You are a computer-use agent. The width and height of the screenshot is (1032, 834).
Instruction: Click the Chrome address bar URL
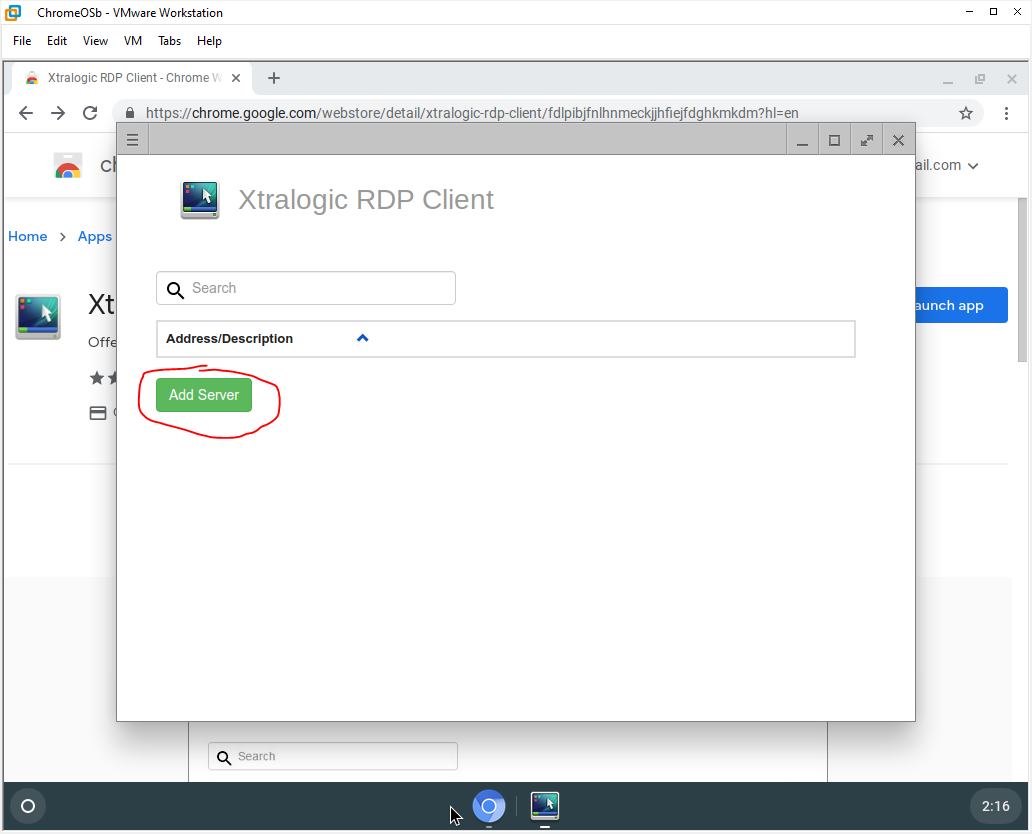click(472, 113)
